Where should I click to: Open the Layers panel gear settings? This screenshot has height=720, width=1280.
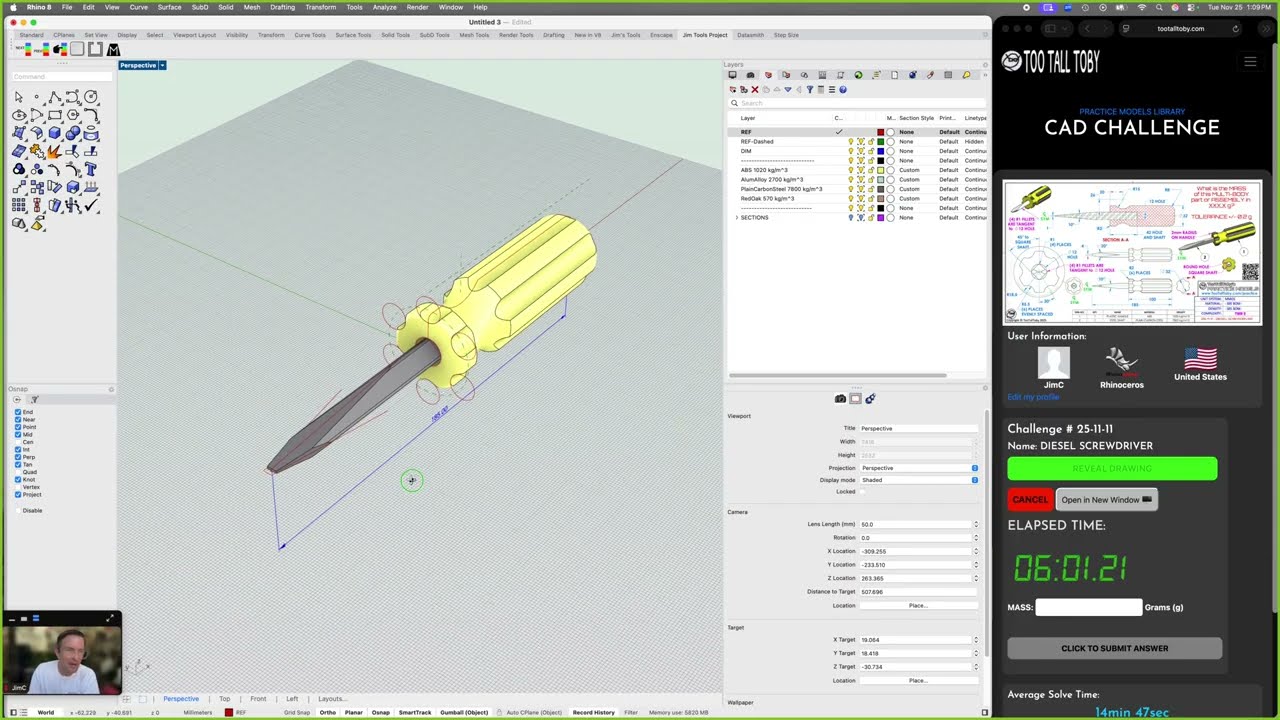[984, 65]
